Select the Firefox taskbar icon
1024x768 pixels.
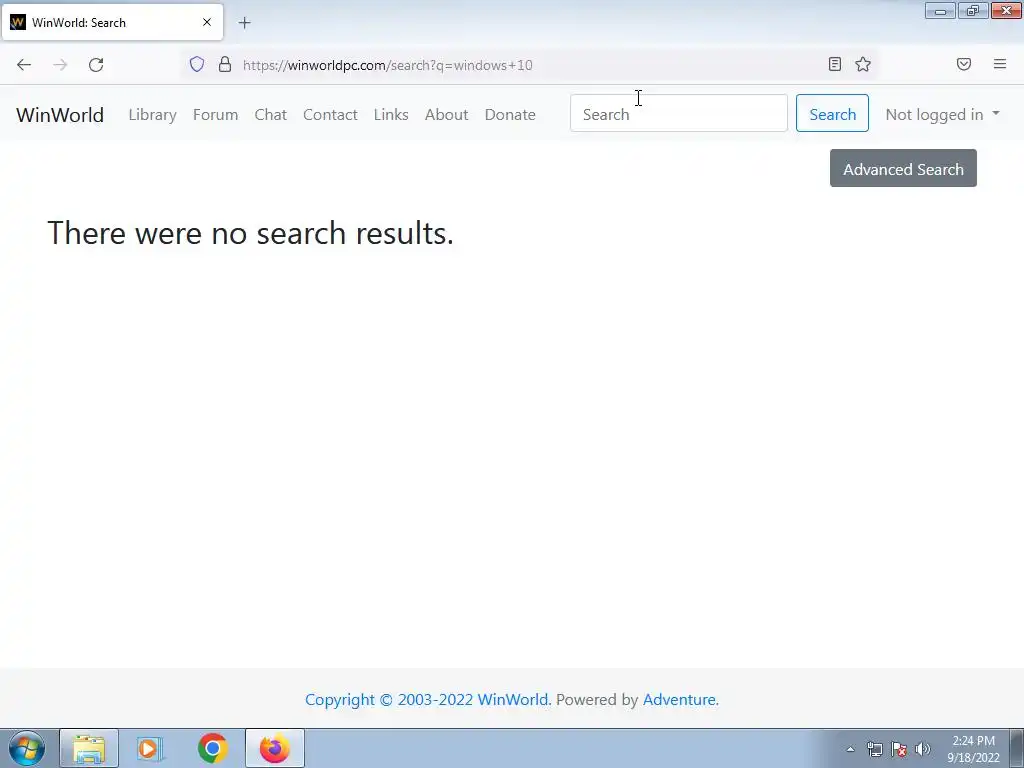click(x=275, y=748)
